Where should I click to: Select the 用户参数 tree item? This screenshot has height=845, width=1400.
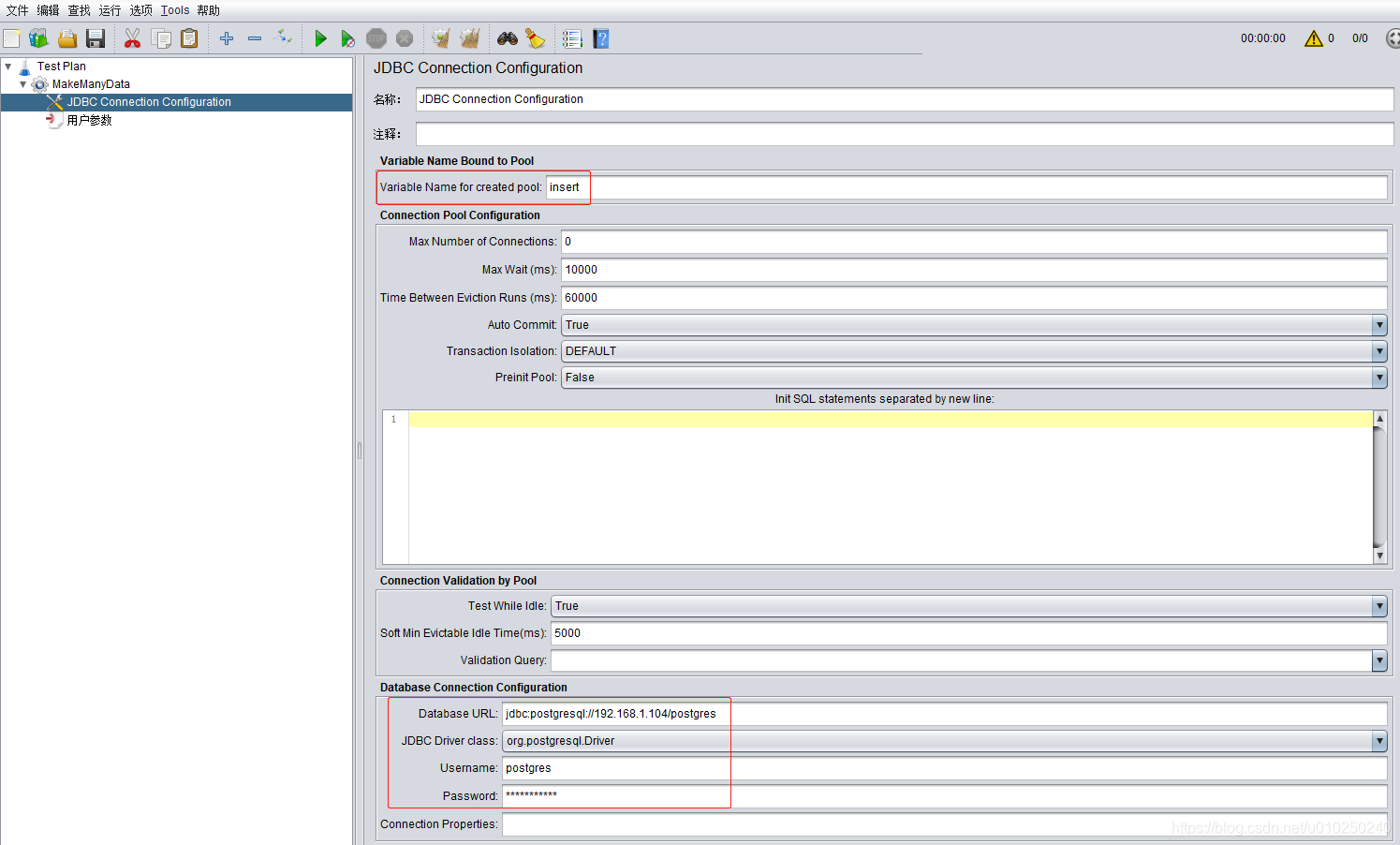click(89, 120)
